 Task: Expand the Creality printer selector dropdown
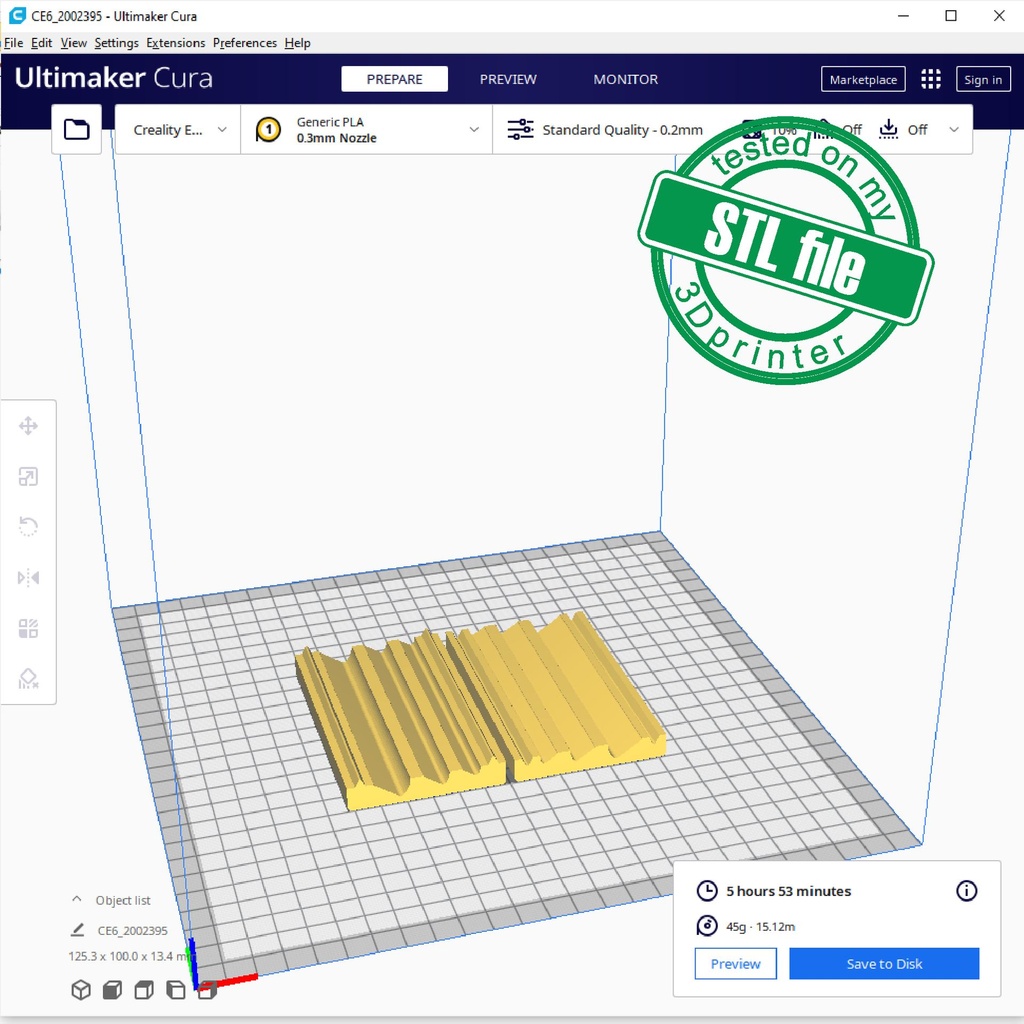[178, 130]
